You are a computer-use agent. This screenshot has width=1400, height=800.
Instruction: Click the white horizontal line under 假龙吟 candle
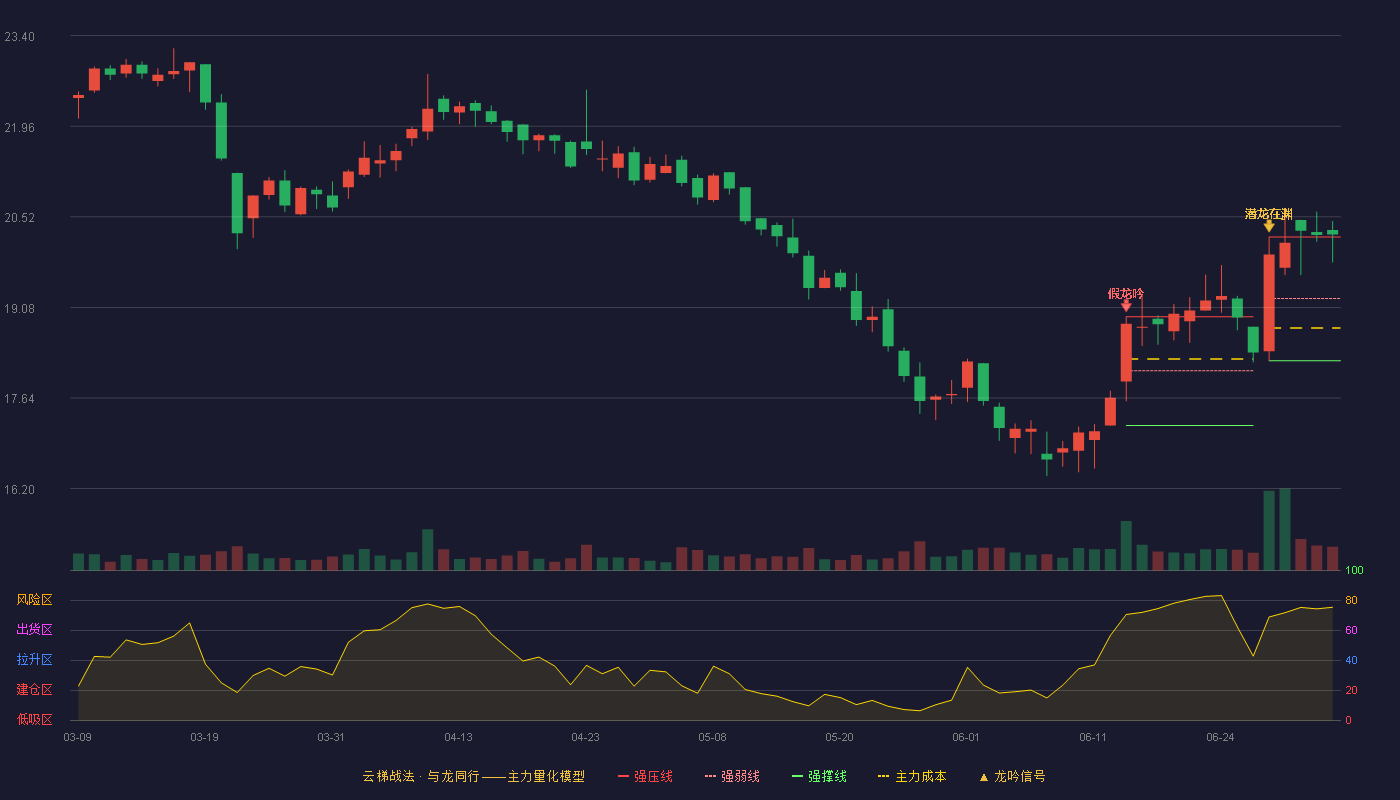[x=1189, y=425]
